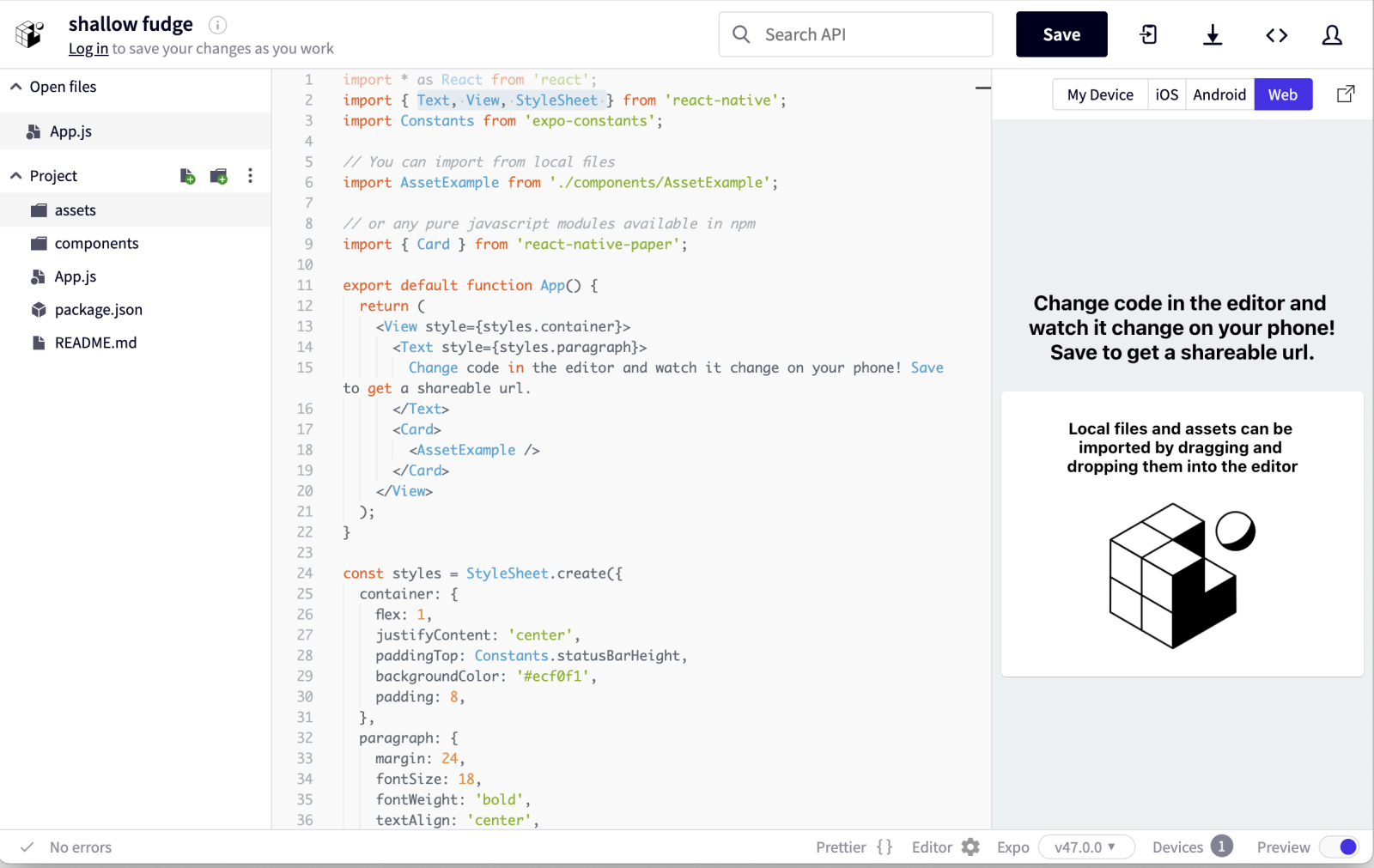Open the Expo version dropdown v47.0.0

(1085, 847)
